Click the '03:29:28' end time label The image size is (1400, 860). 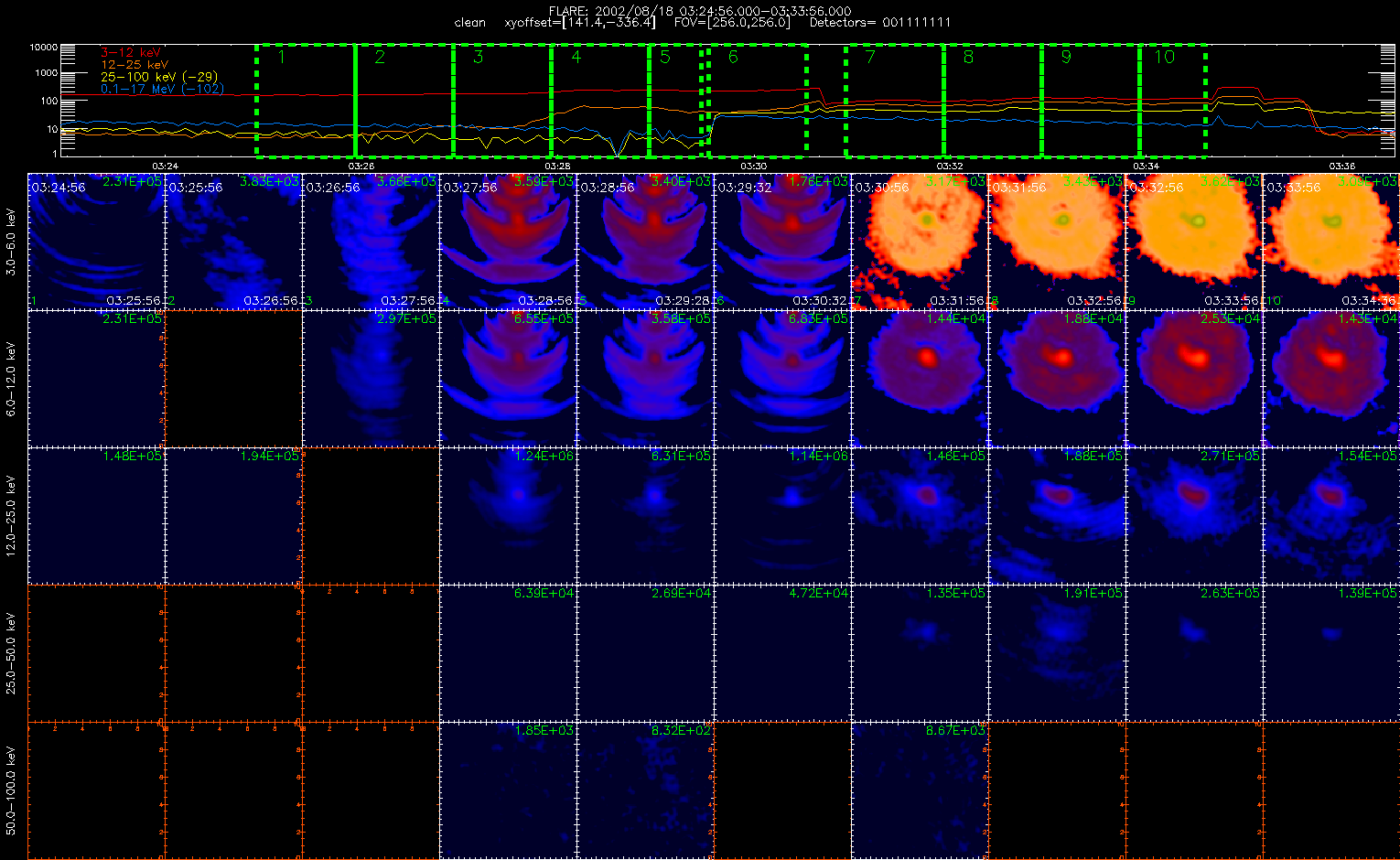point(684,301)
